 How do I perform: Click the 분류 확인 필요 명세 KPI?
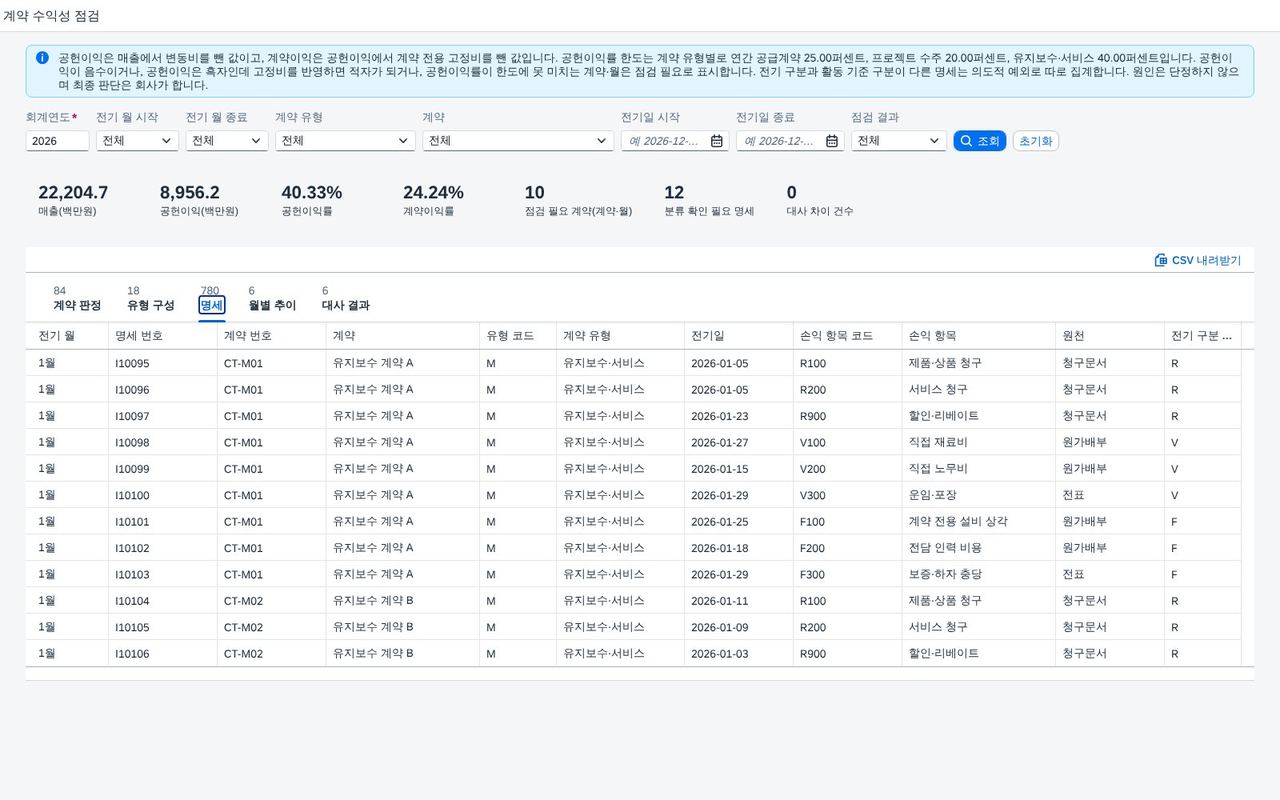pyautogui.click(x=709, y=199)
